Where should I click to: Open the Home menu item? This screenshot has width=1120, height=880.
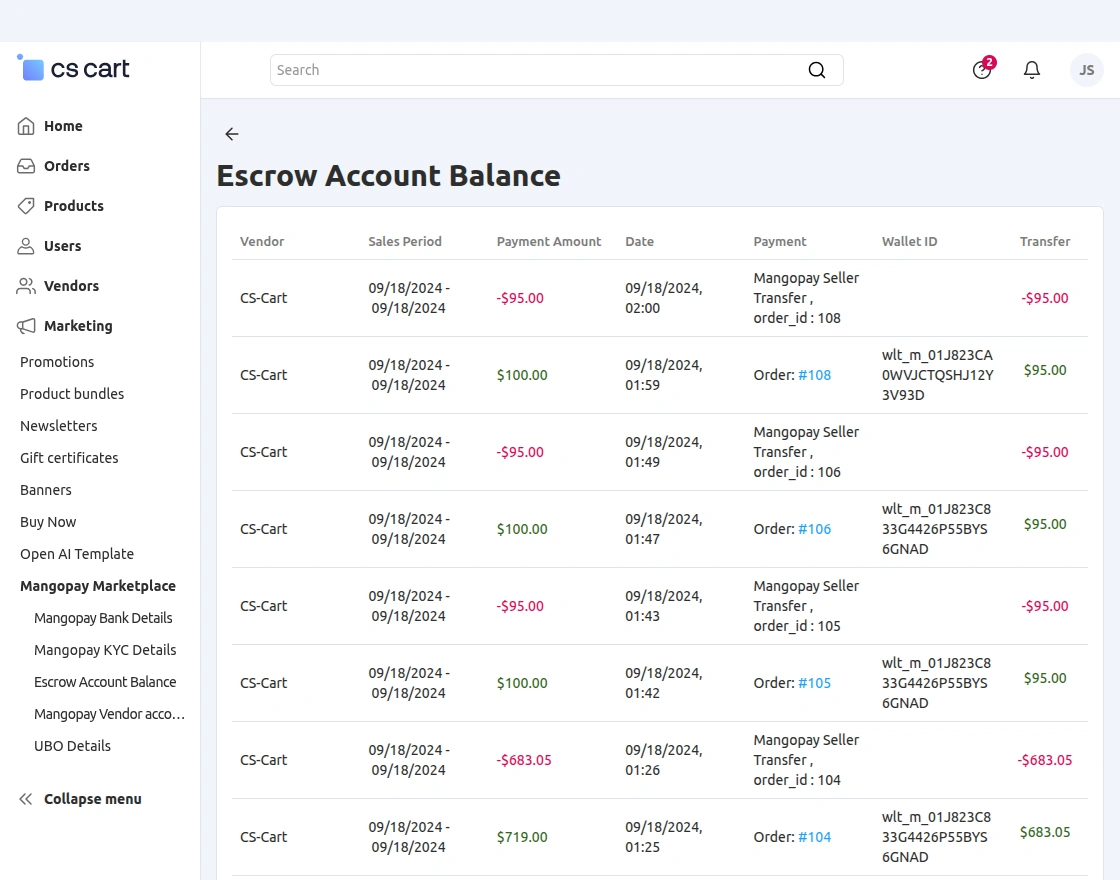pyautogui.click(x=64, y=126)
